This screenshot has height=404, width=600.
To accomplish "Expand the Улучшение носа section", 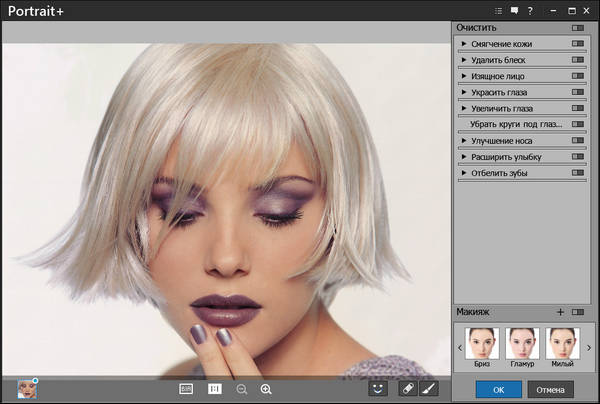I will click(464, 141).
